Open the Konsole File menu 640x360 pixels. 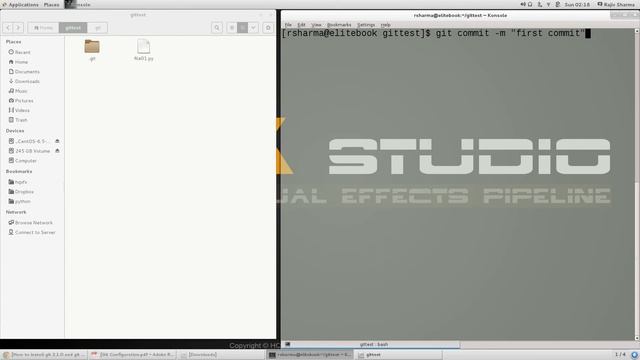click(288, 25)
